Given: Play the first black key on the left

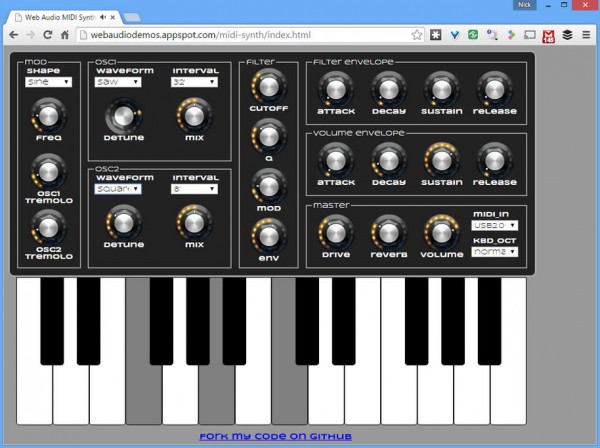Looking at the screenshot, I should tap(52, 321).
